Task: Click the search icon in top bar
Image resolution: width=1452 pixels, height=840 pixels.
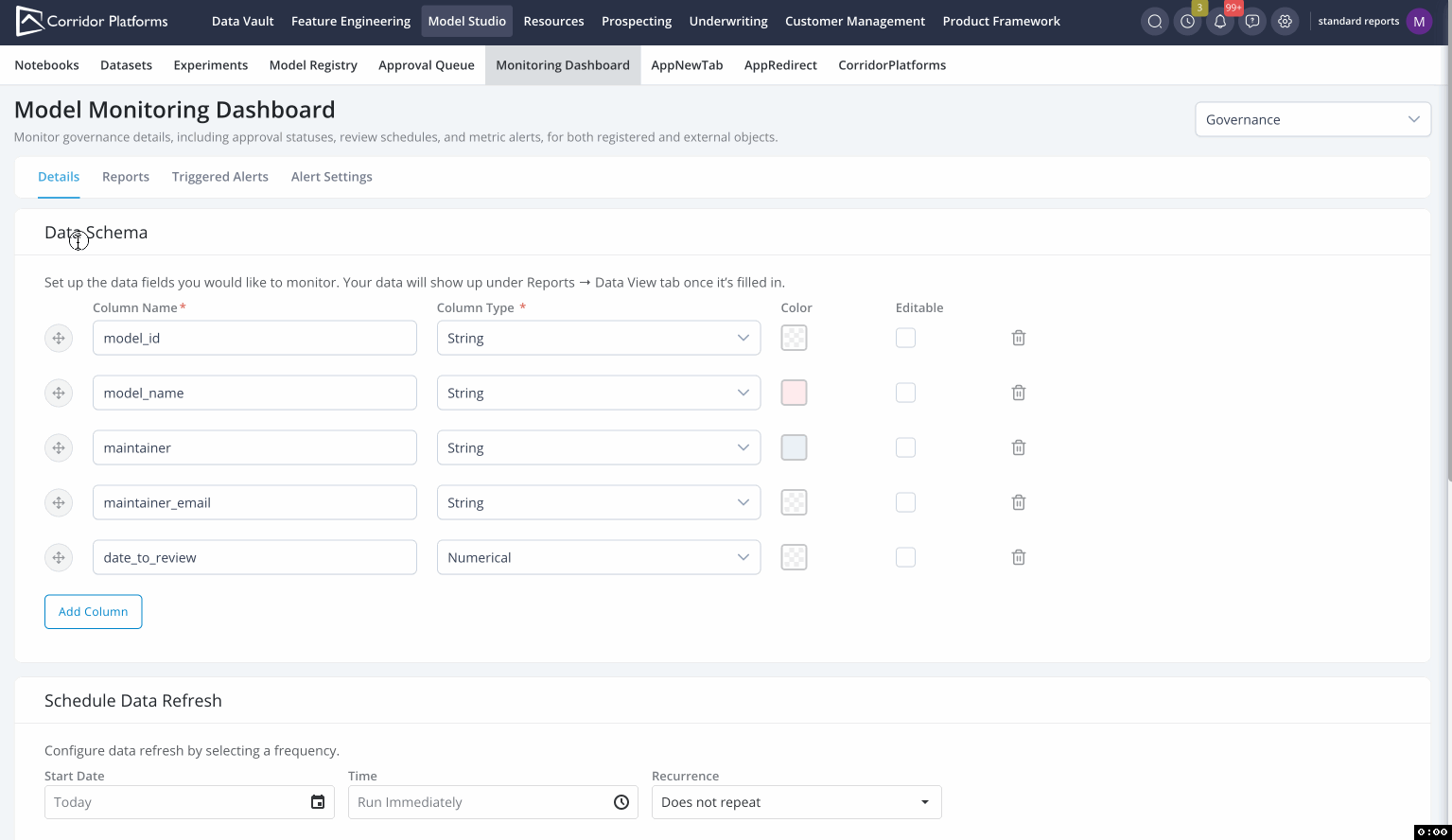Action: (1154, 21)
